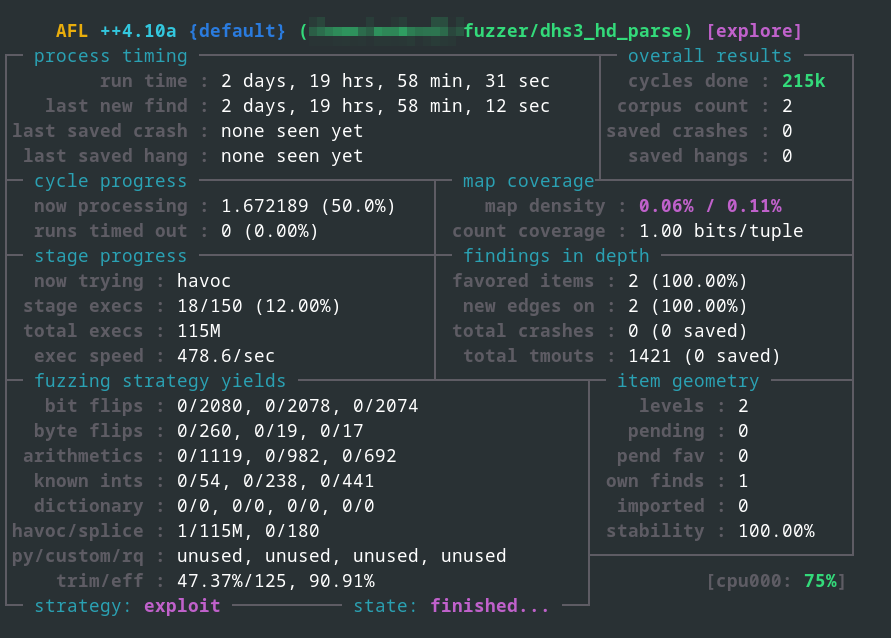Click the own finds value '1'

click(743, 481)
